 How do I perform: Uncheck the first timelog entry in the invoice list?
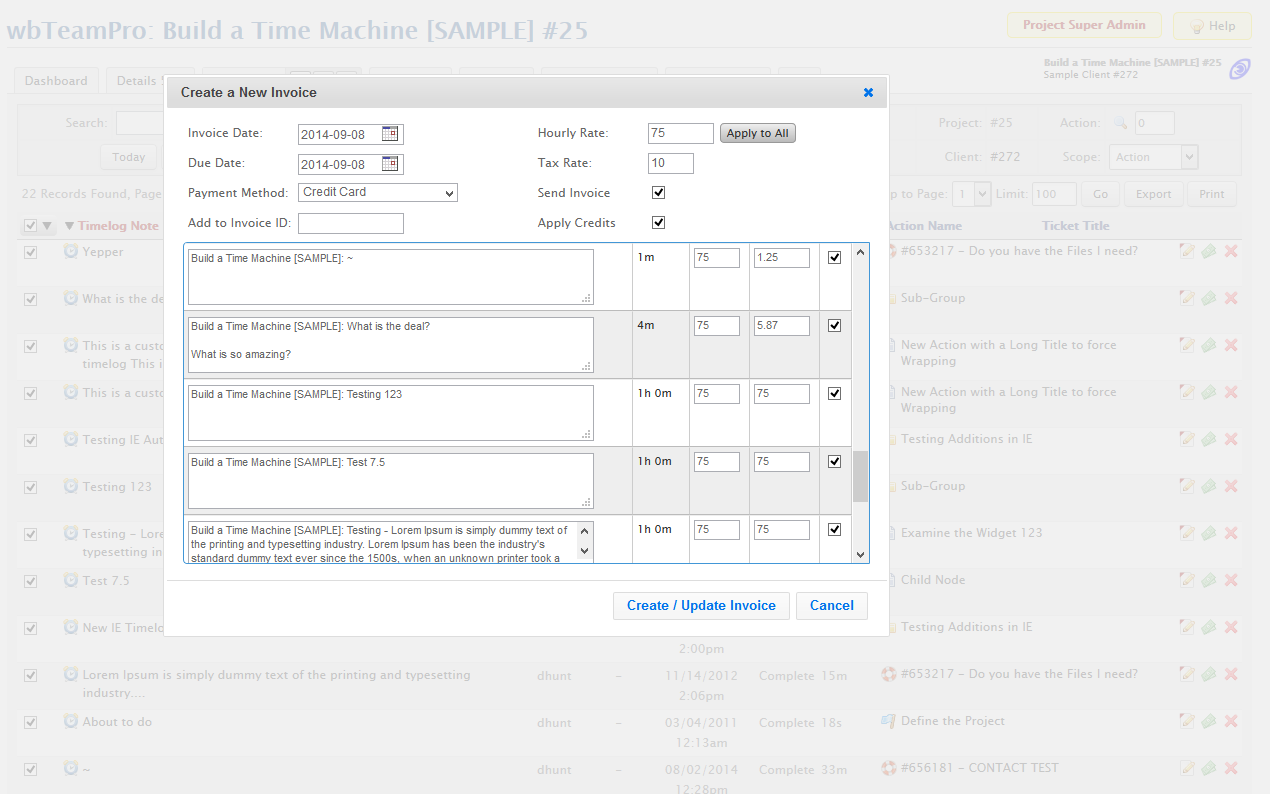click(834, 257)
